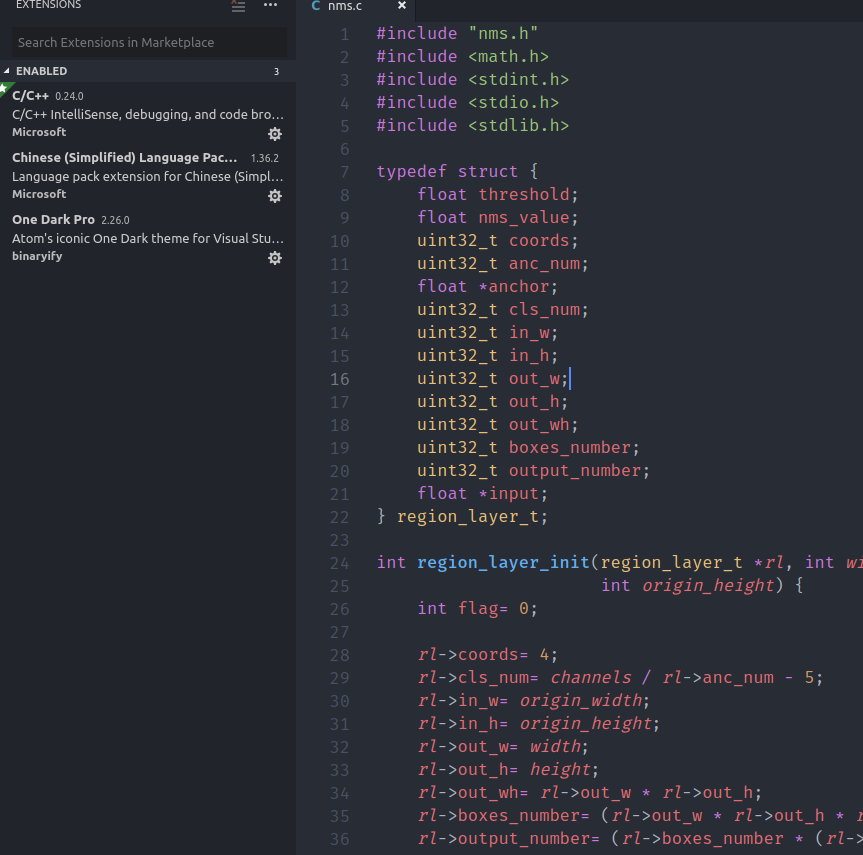Click on '#include "nms.h"' line
This screenshot has height=855, width=863.
click(x=457, y=34)
